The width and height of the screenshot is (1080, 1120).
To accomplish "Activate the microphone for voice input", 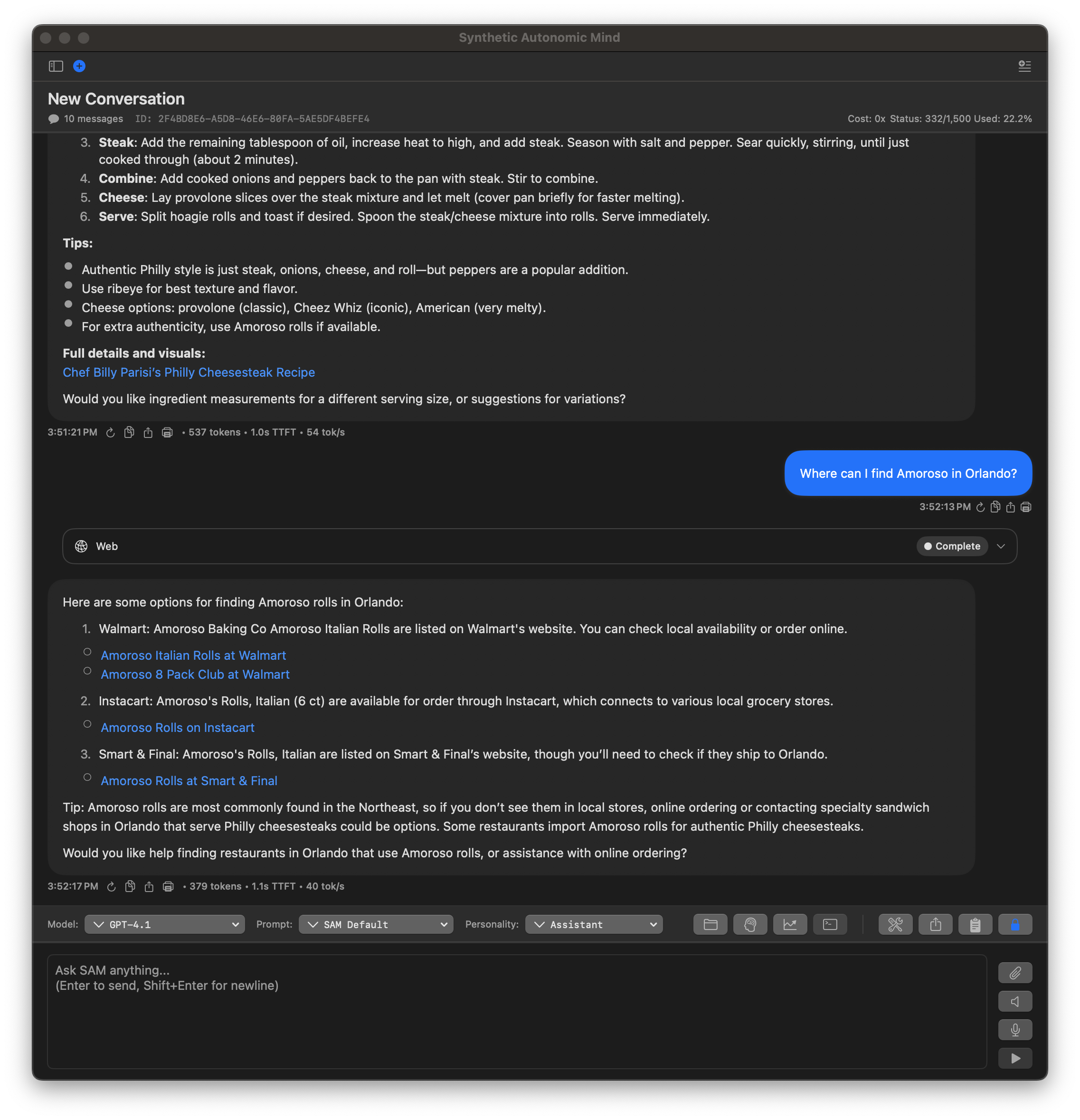I will 1015,1030.
